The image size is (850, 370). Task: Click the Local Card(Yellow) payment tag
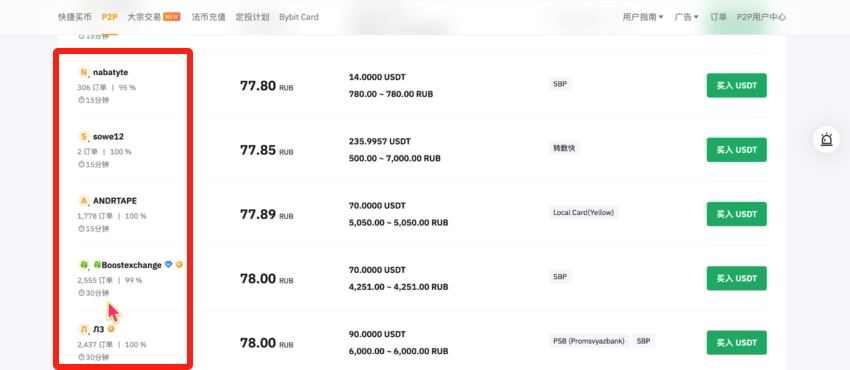click(x=583, y=212)
